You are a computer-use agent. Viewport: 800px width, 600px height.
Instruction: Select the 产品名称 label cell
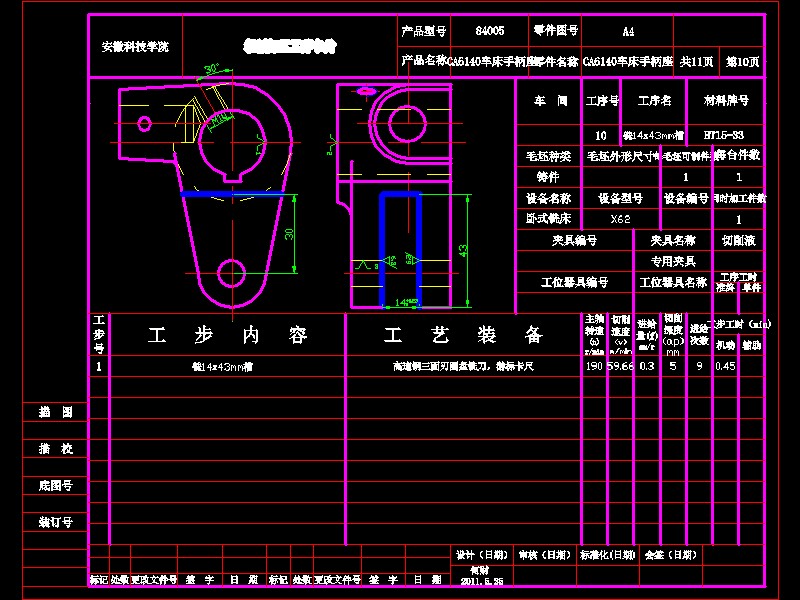point(423,61)
